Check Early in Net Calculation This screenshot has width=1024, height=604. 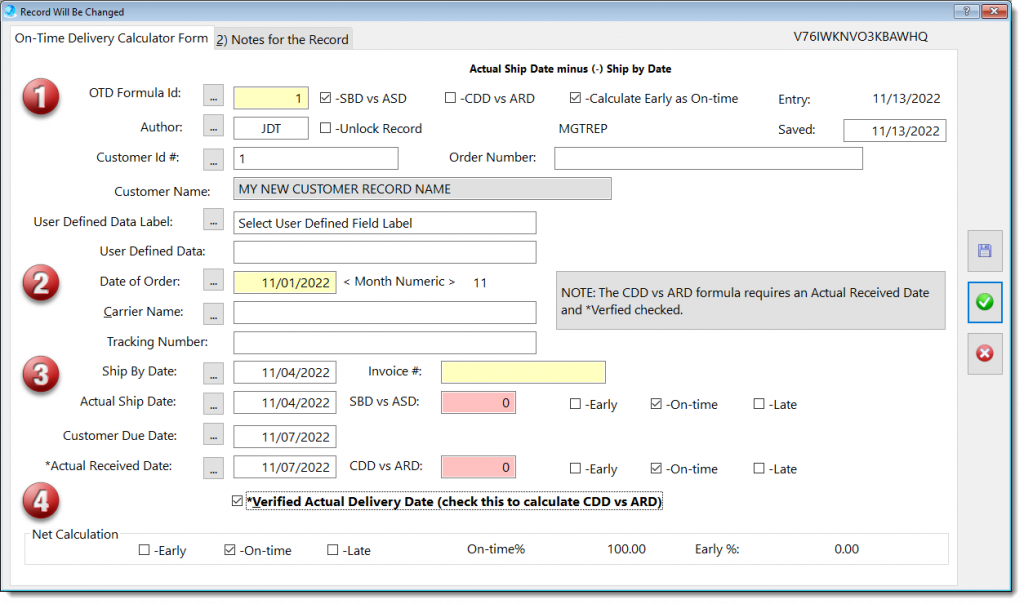coord(144,550)
